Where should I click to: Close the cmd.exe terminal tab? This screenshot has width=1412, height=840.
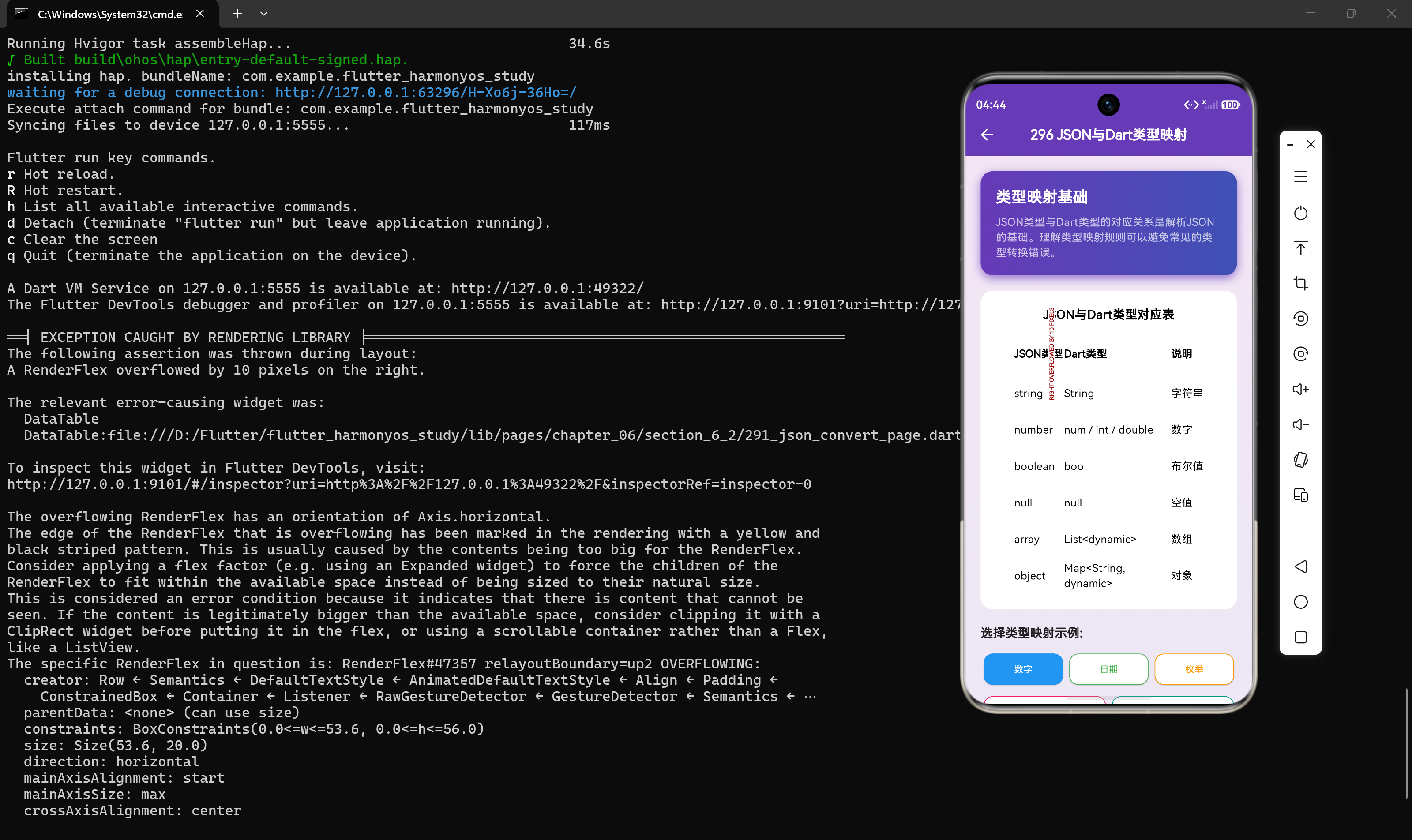tap(200, 14)
